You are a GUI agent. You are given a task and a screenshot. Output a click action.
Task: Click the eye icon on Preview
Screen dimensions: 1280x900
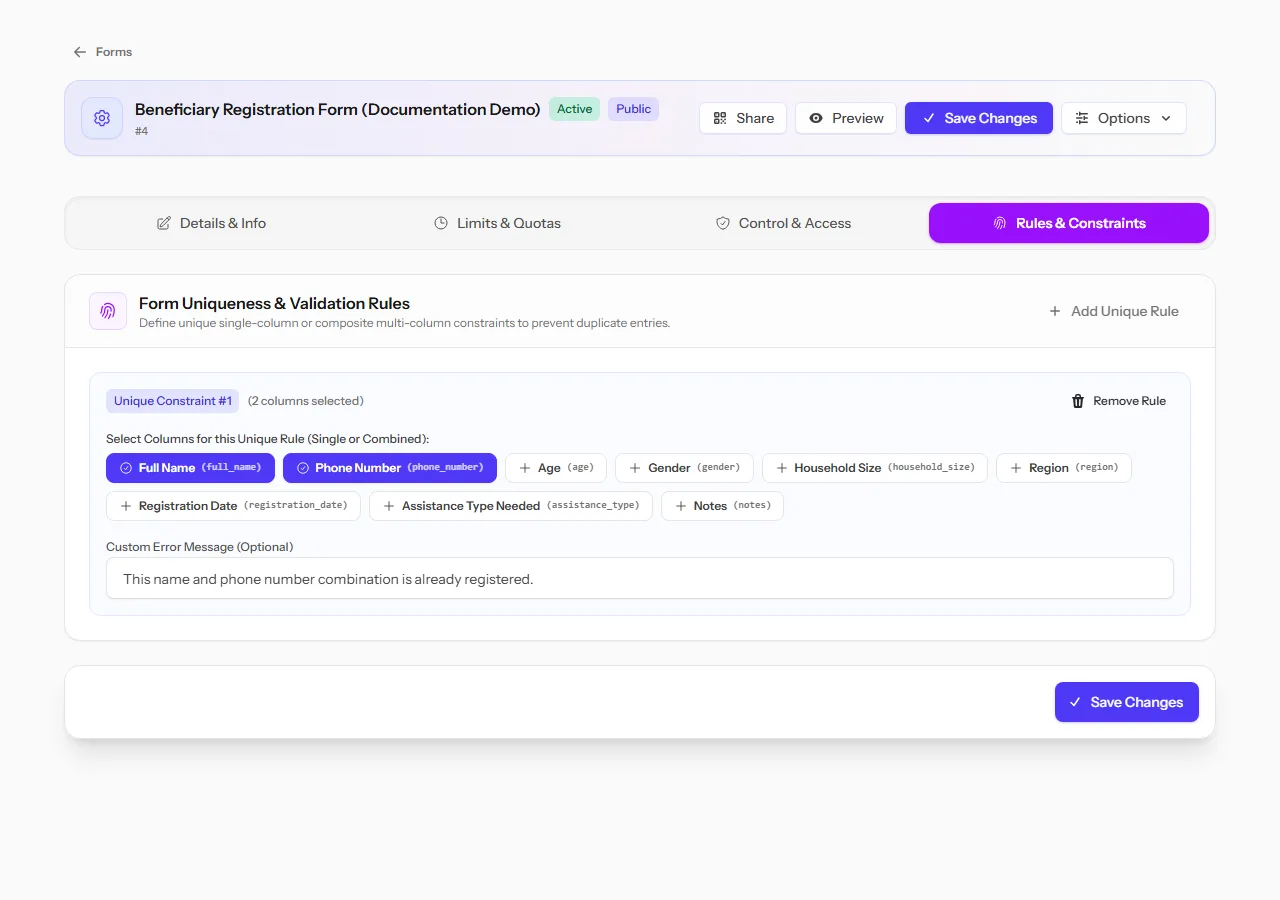816,118
